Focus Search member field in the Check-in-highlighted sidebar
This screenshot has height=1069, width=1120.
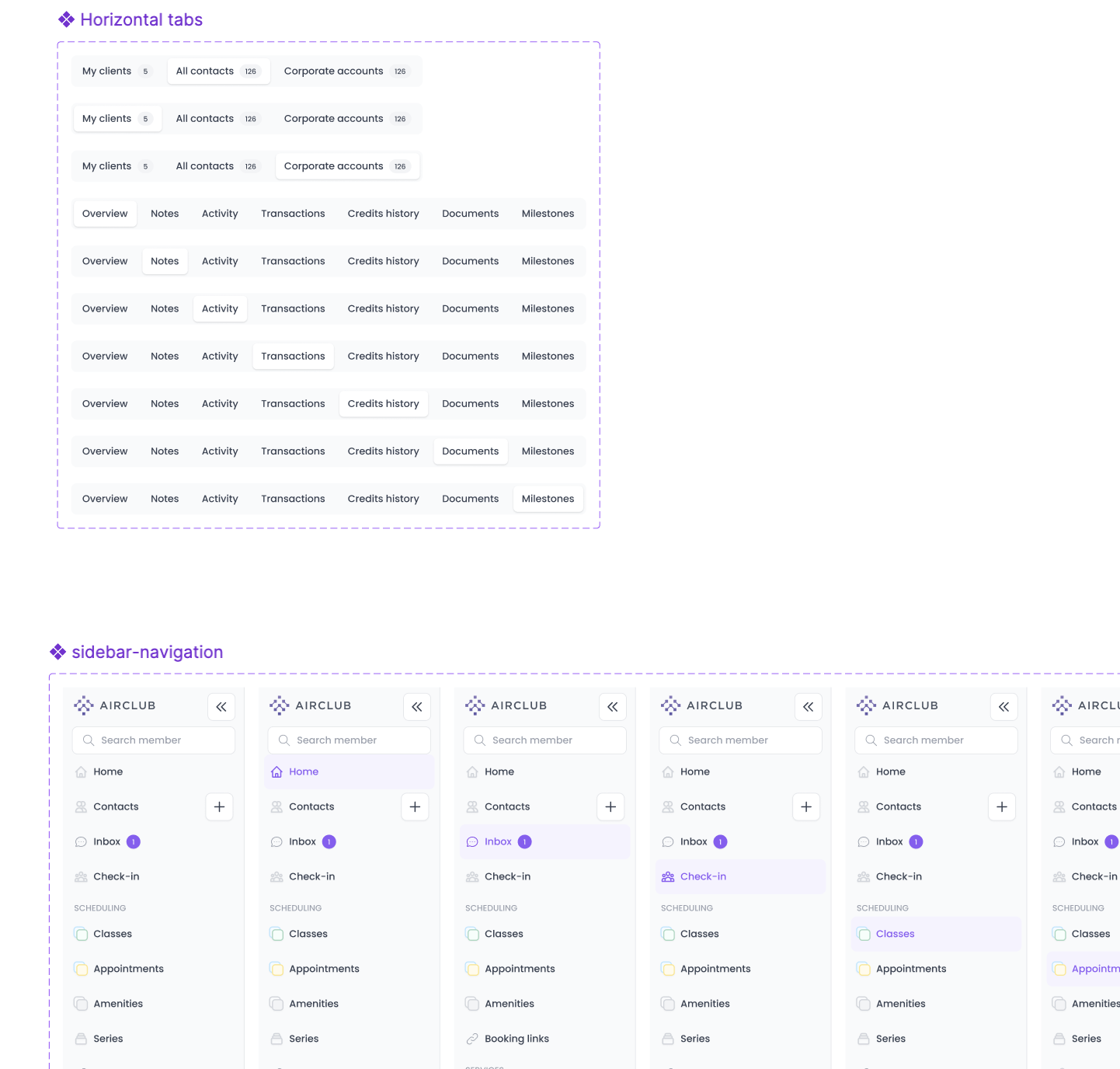[x=741, y=740]
